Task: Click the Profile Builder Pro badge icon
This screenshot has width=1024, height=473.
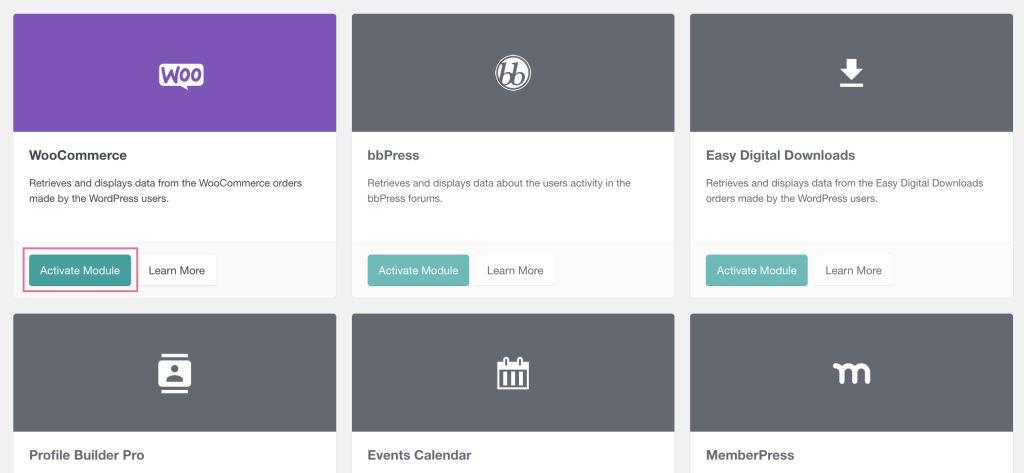Action: (174, 373)
